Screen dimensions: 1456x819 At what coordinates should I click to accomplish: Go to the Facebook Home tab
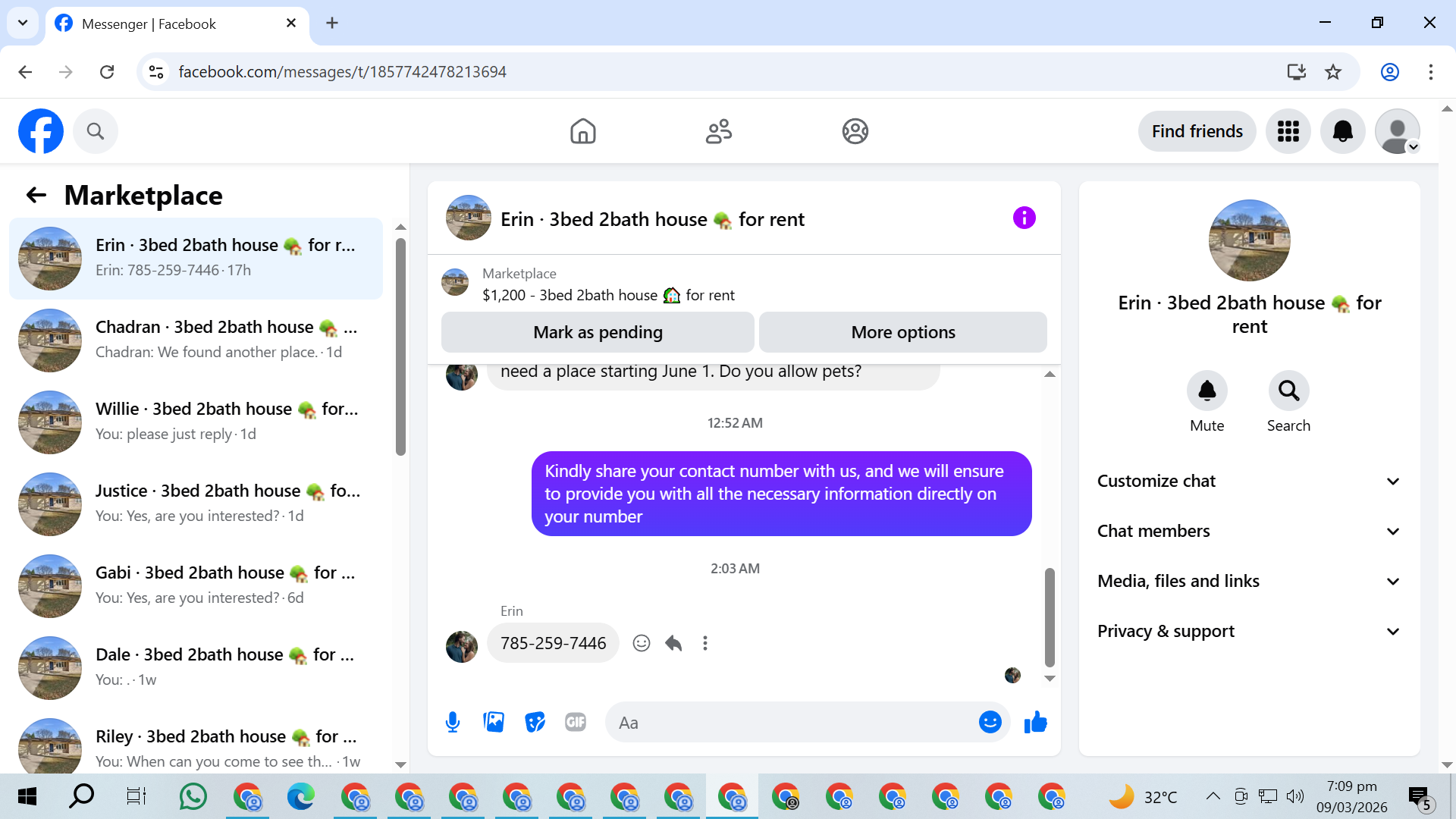582,131
